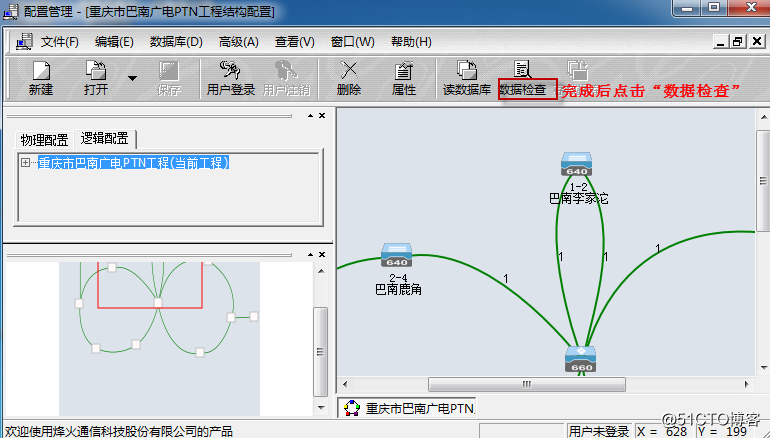Expand the 重庆市巴南广电PTN工程 tree node
The image size is (770, 438).
pyautogui.click(x=25, y=163)
